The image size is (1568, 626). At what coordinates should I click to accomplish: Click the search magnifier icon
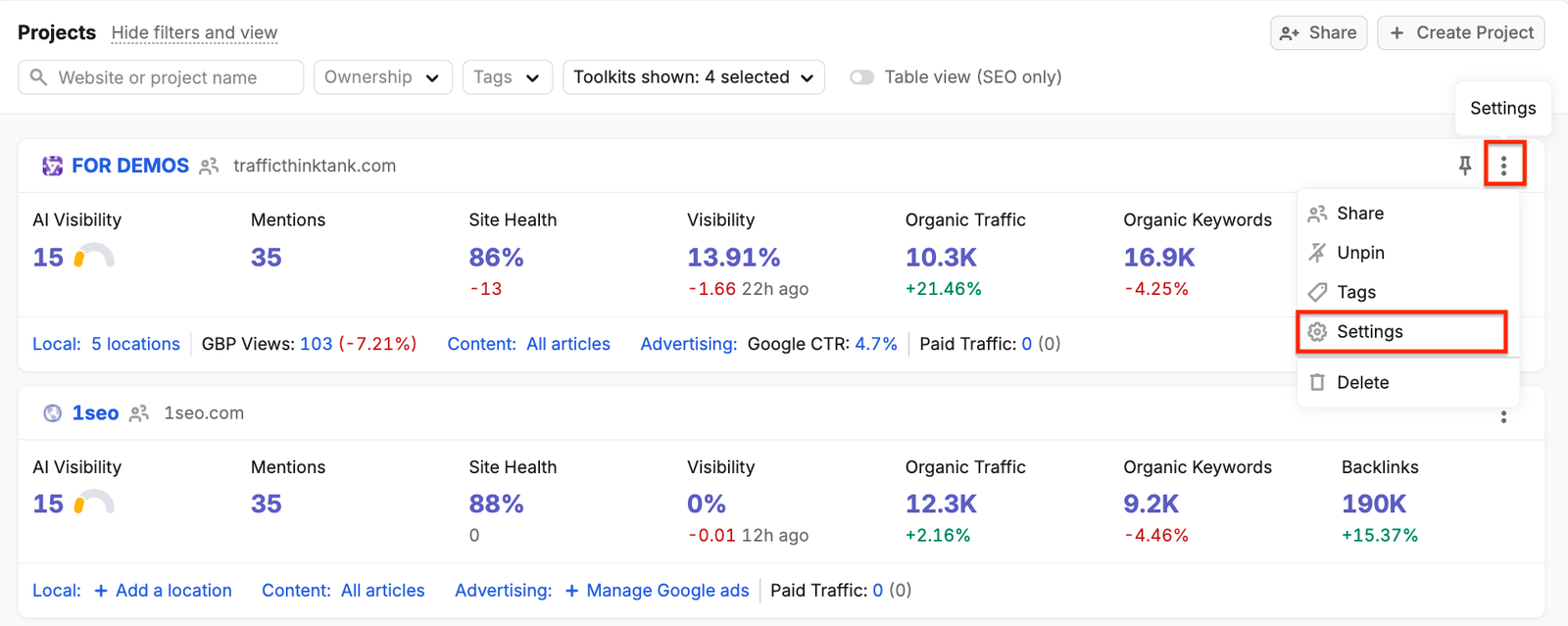[38, 76]
